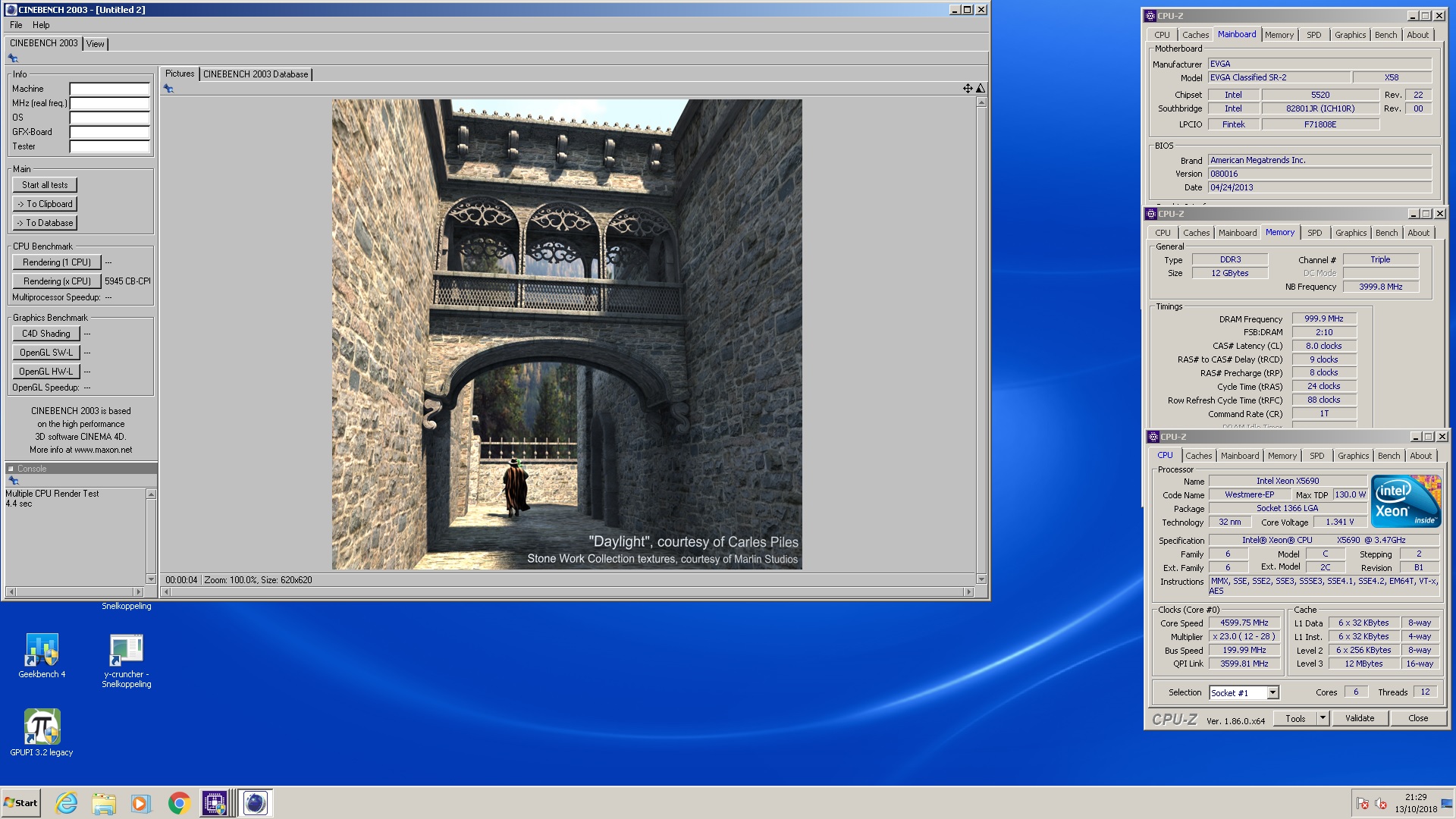Click the Intel Xeon X5690 name field
1456x819 pixels.
[1288, 481]
